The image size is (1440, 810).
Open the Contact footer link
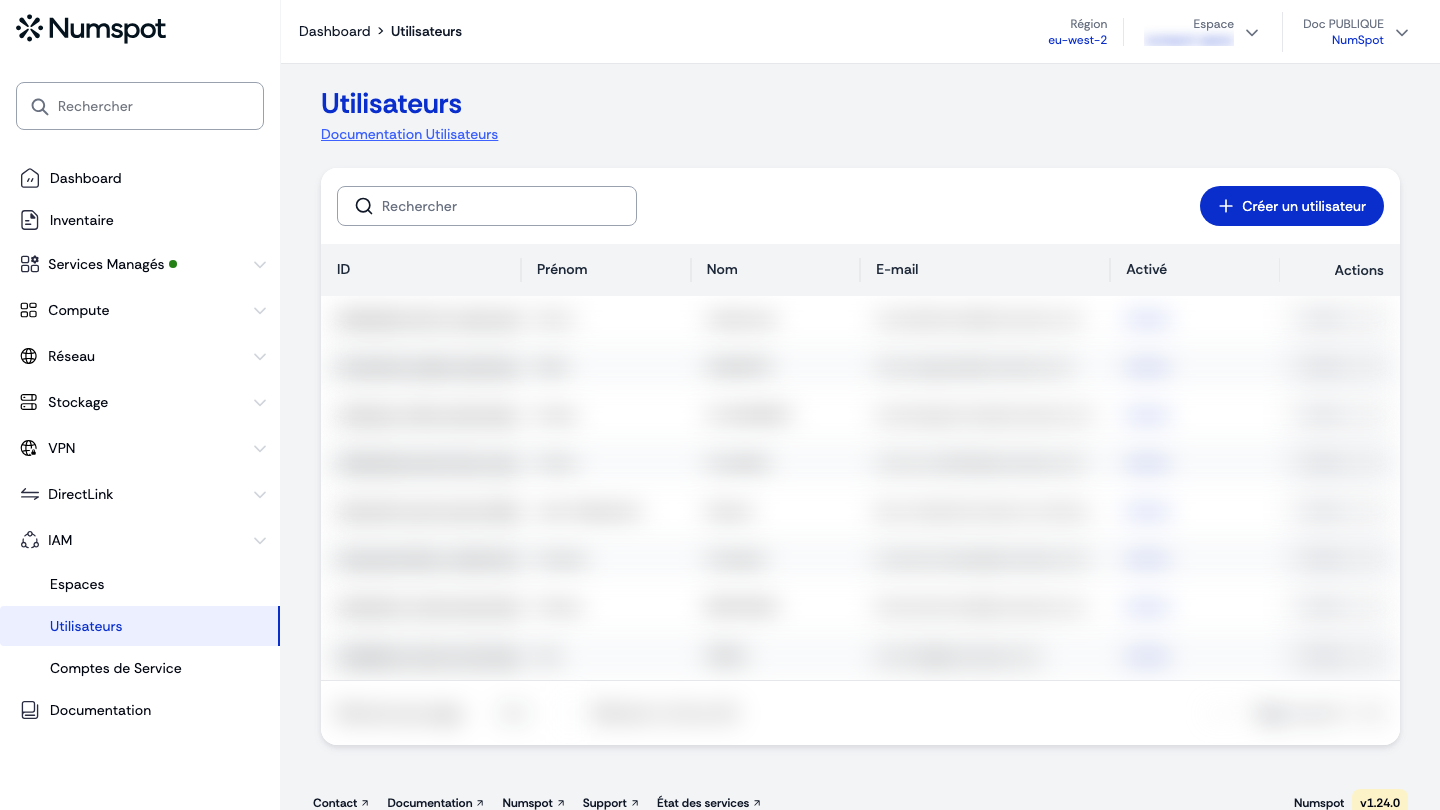(341, 803)
